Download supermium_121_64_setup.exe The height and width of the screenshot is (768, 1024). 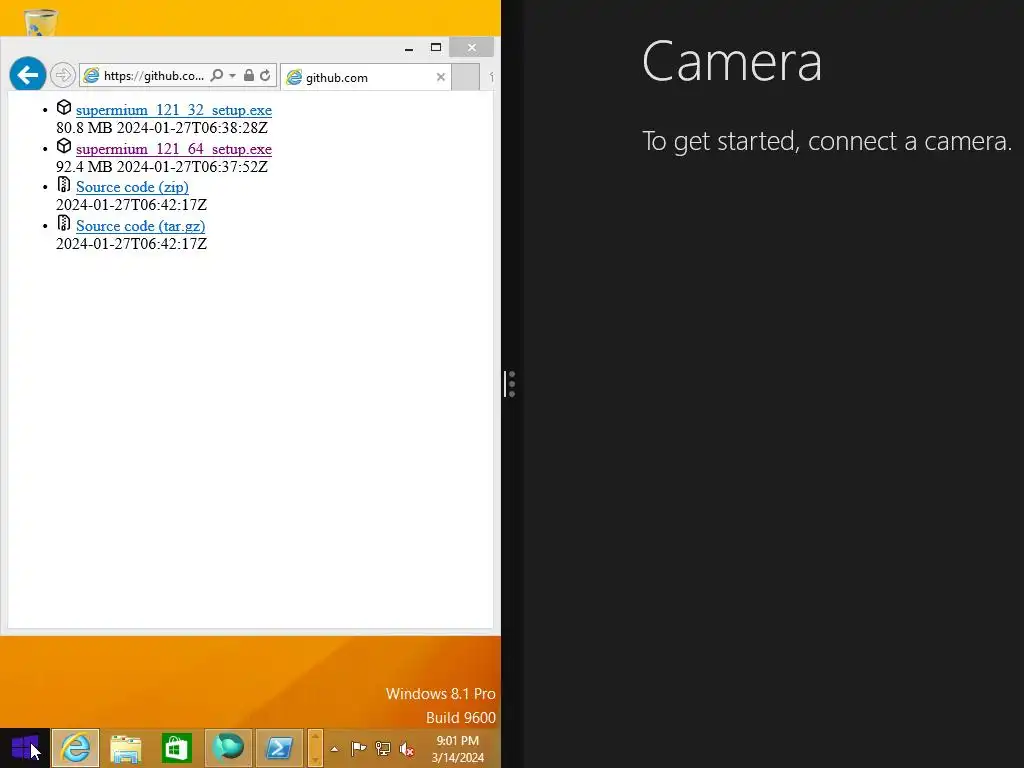[x=174, y=149]
